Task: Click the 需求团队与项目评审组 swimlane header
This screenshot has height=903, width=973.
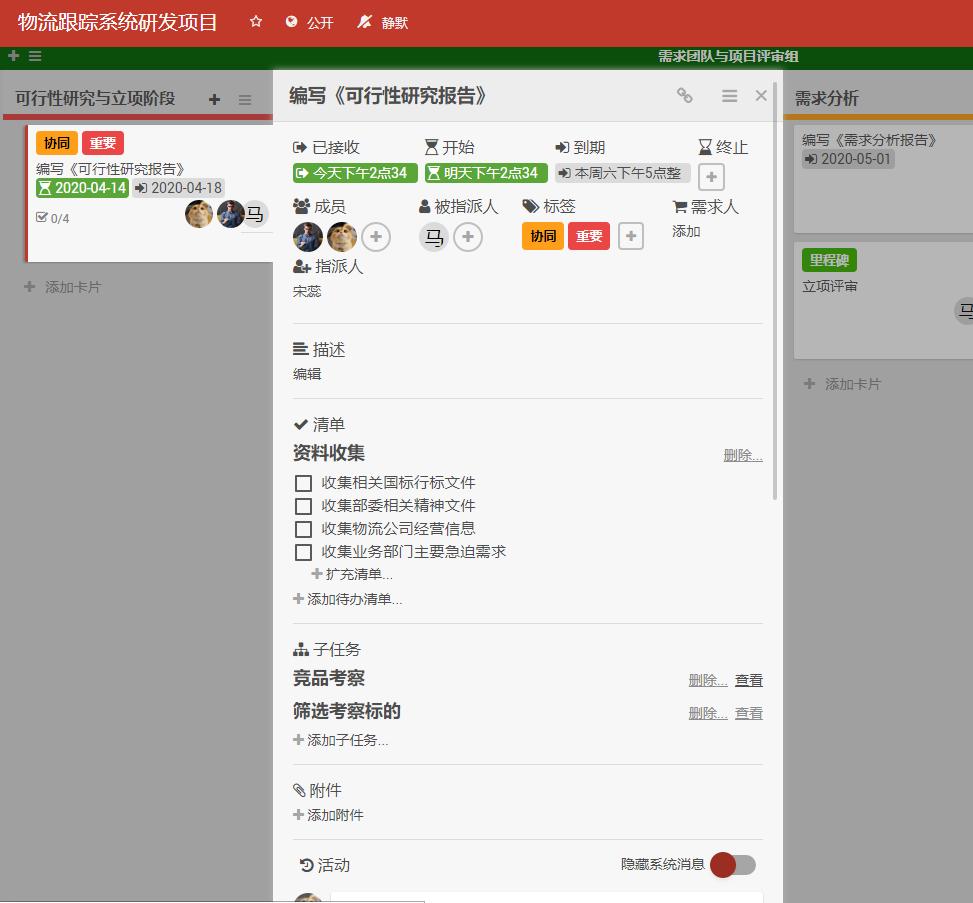Action: (728, 56)
